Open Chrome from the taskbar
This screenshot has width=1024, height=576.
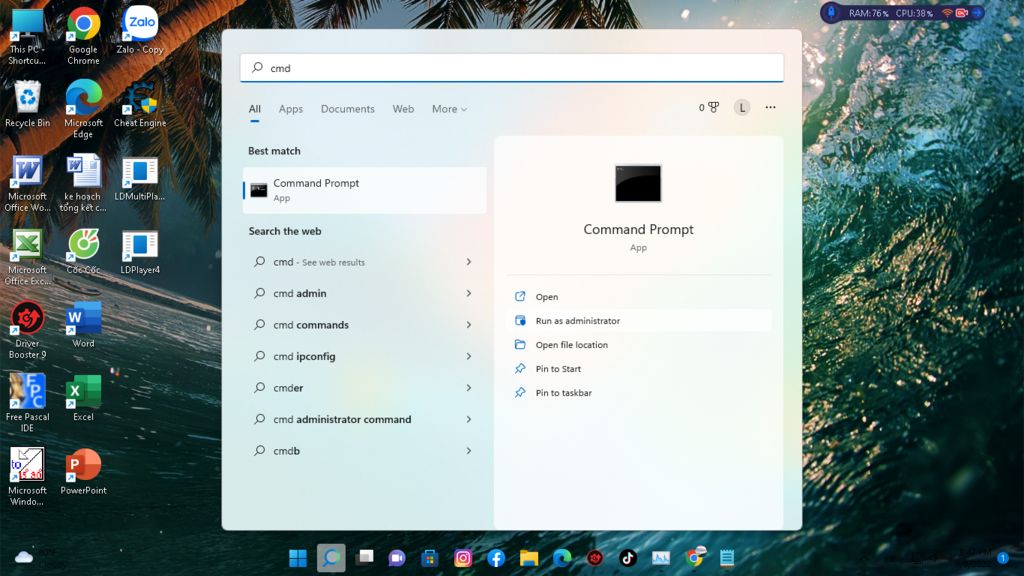(x=694, y=558)
